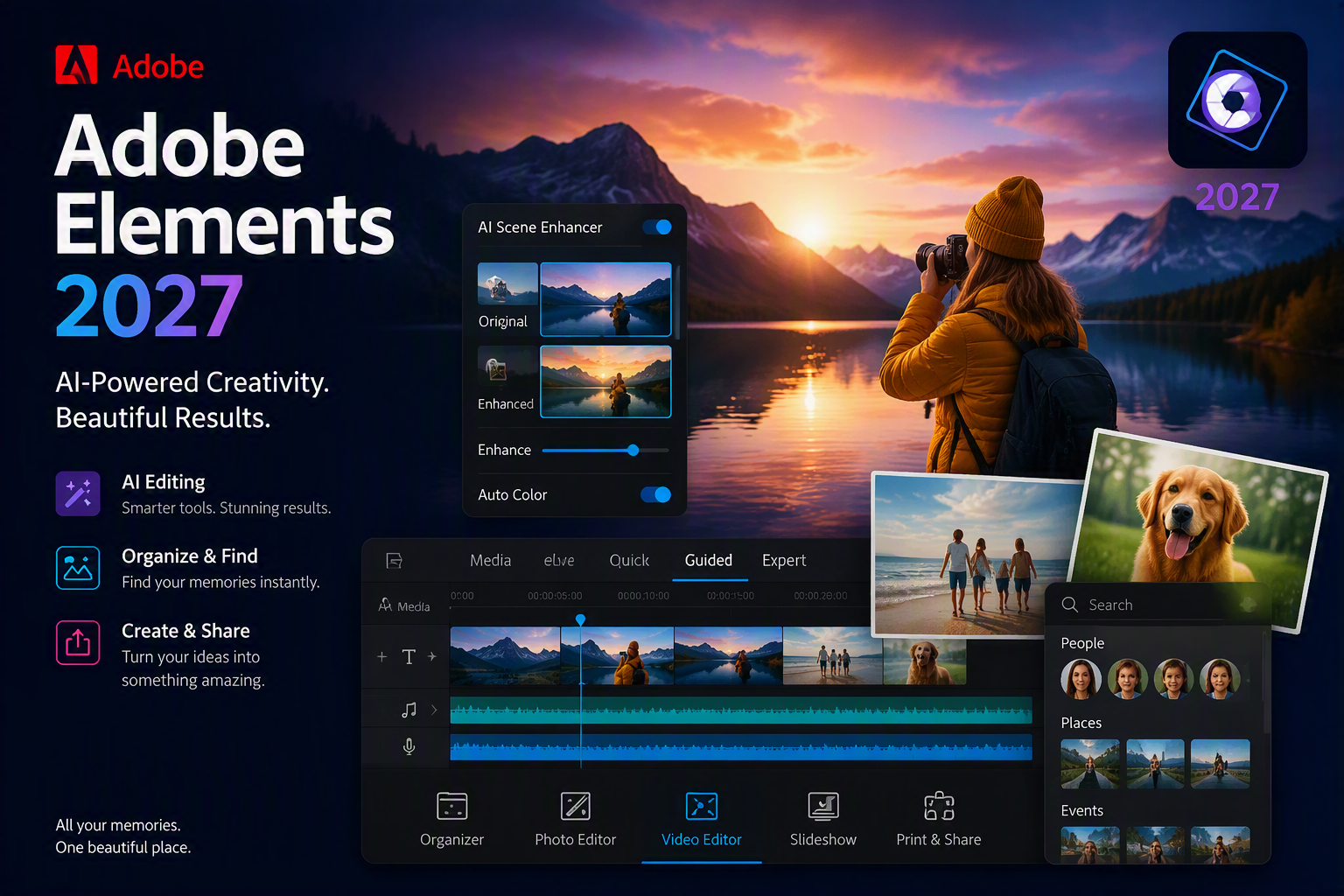Click the microphone narration track icon
The height and width of the screenshot is (896, 1344).
tap(409, 746)
